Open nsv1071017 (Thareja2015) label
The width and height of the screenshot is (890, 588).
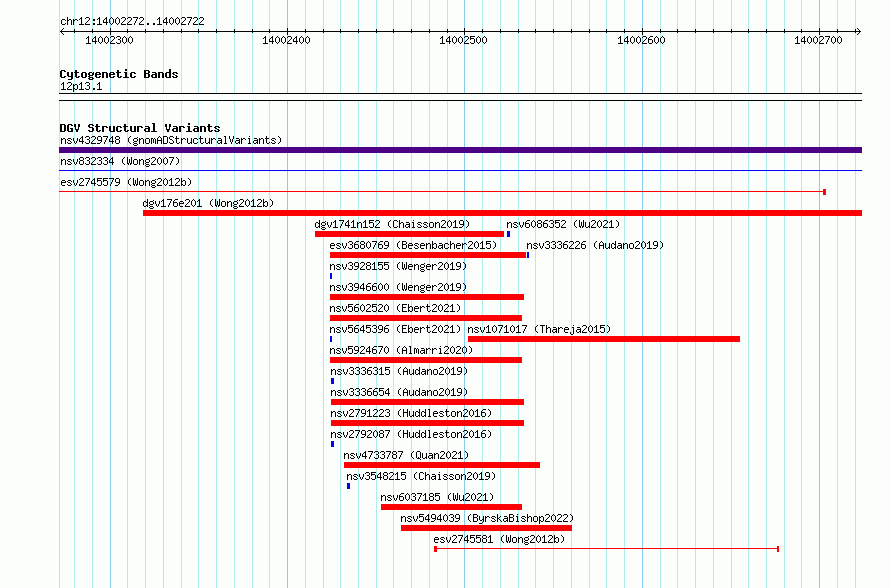click(539, 329)
